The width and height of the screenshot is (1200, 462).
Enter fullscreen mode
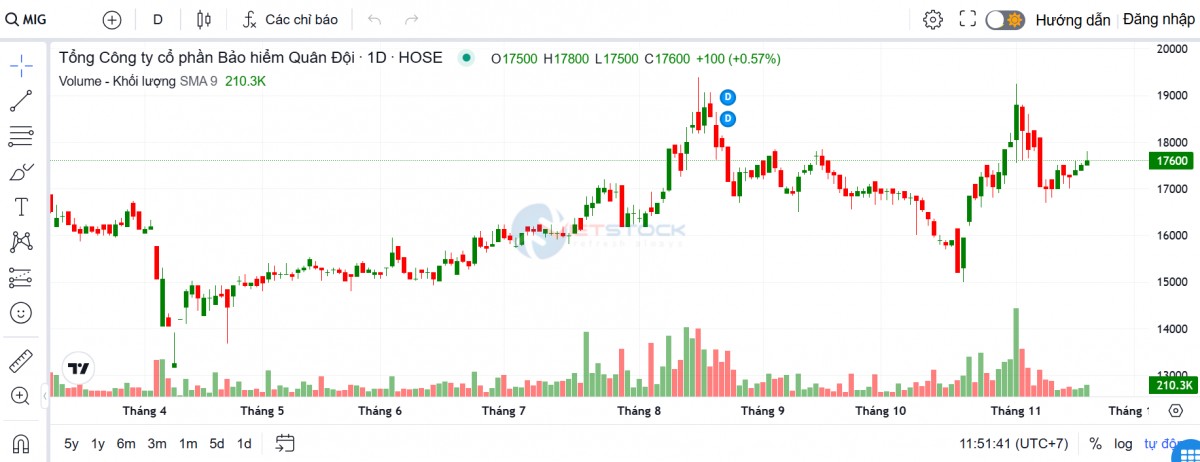pos(967,19)
